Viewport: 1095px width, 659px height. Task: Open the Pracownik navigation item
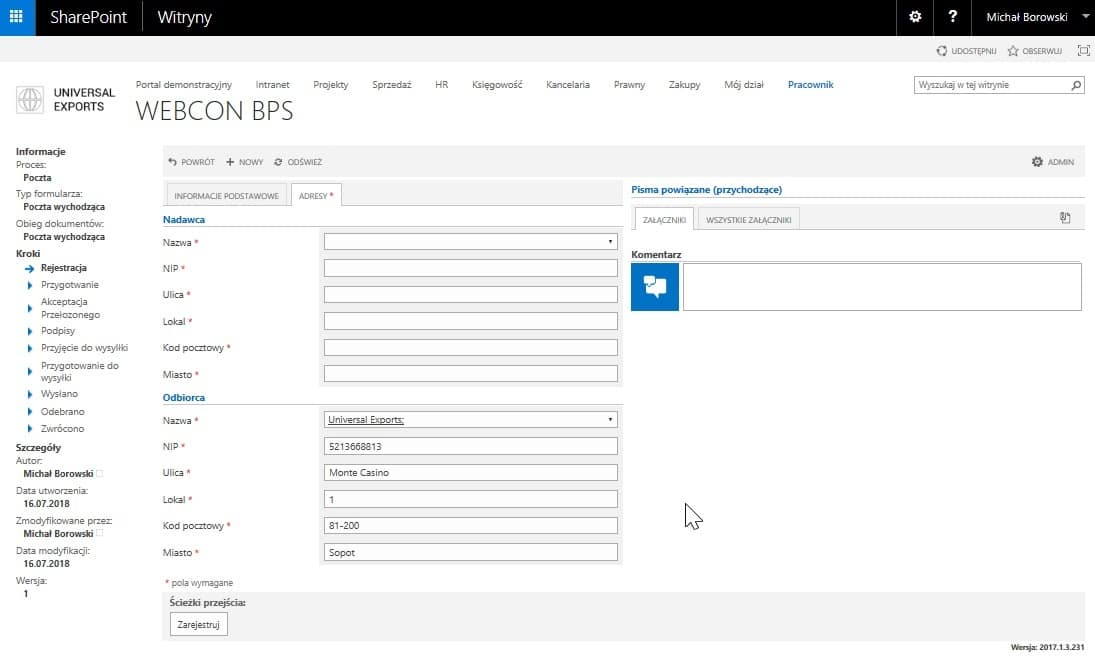[811, 84]
